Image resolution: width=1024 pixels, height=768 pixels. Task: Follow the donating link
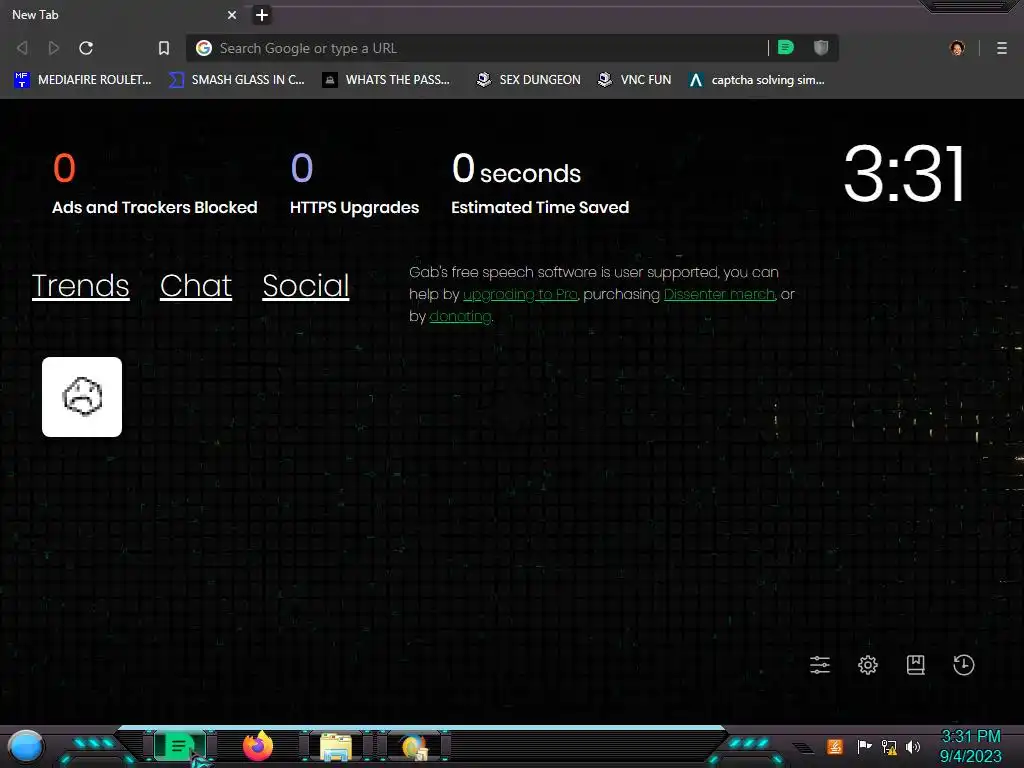coord(460,316)
